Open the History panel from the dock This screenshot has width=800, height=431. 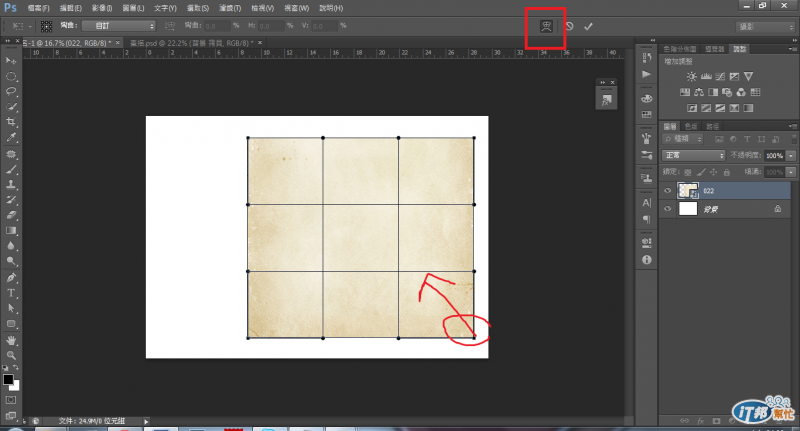tap(646, 57)
